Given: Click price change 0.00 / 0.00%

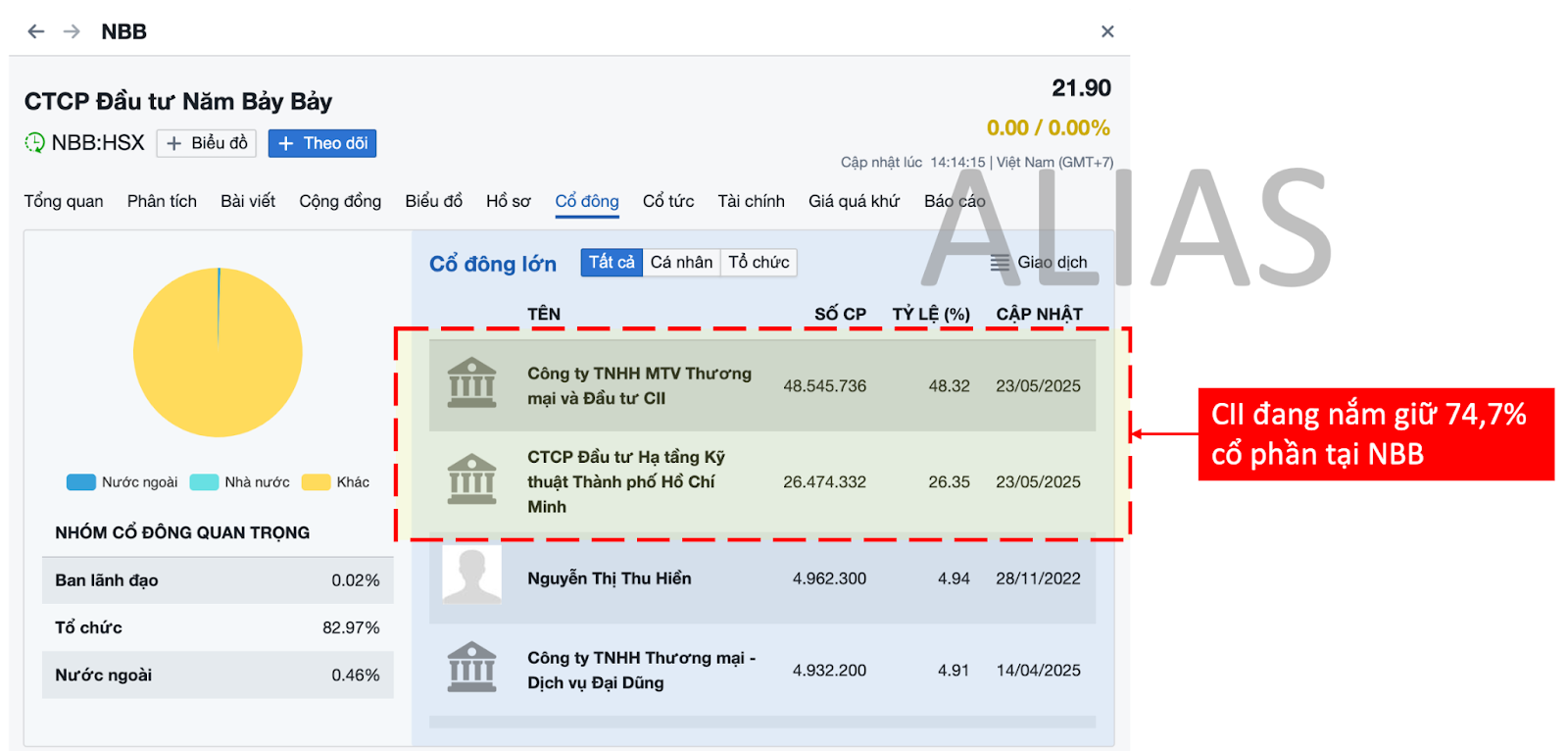Looking at the screenshot, I should (1048, 128).
